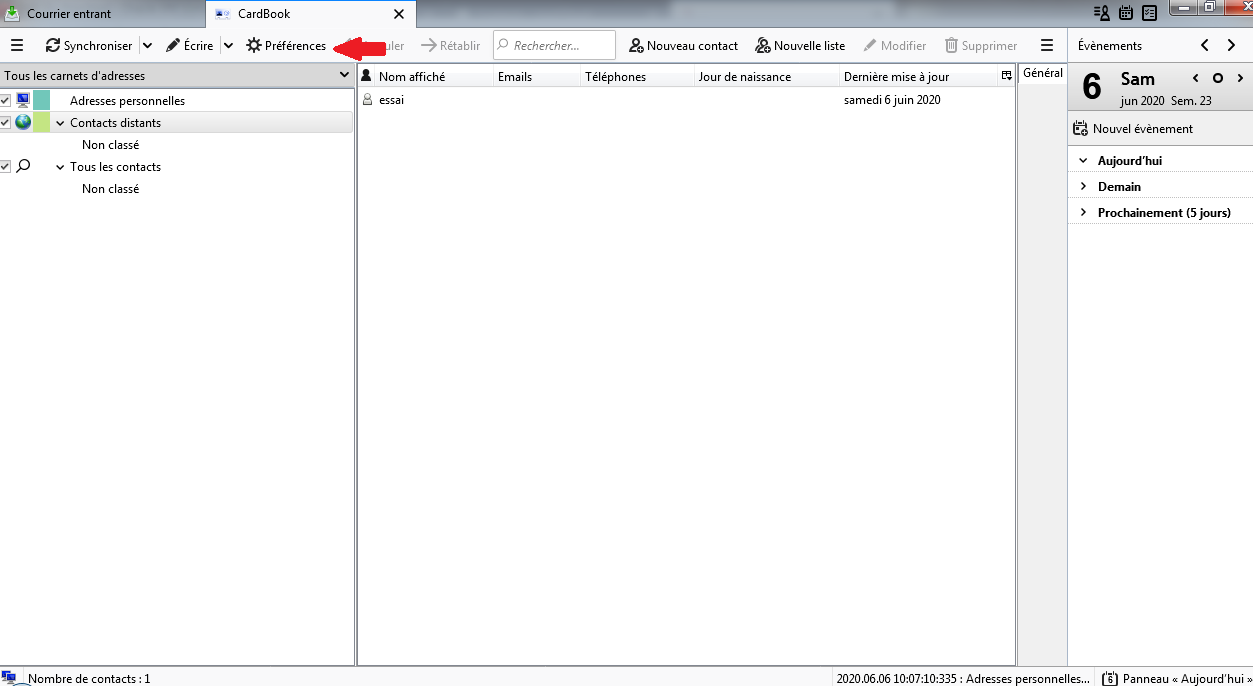Screen dimensions: 1253x686
Task: Select the Général tab
Action: coord(1042,73)
